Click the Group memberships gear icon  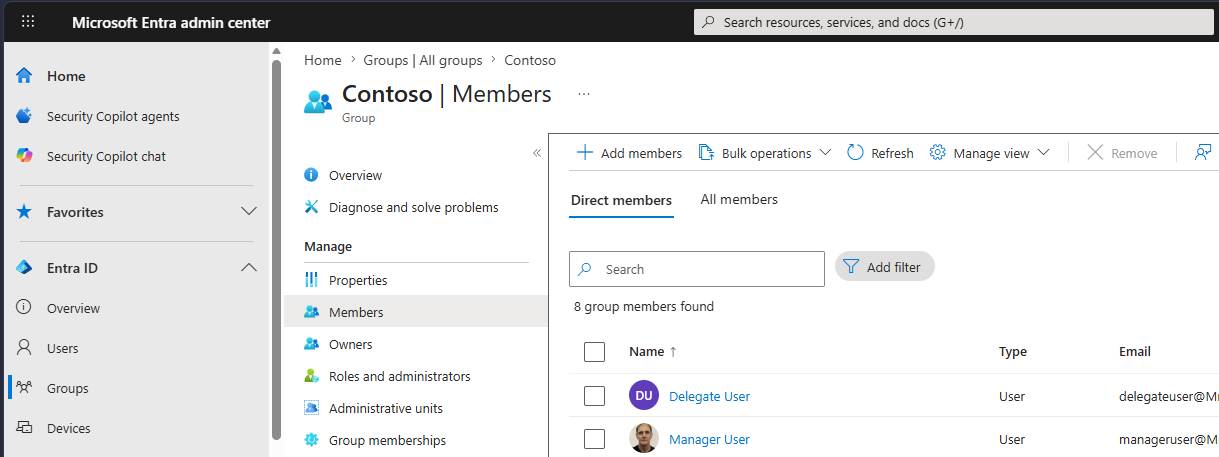[311, 440]
